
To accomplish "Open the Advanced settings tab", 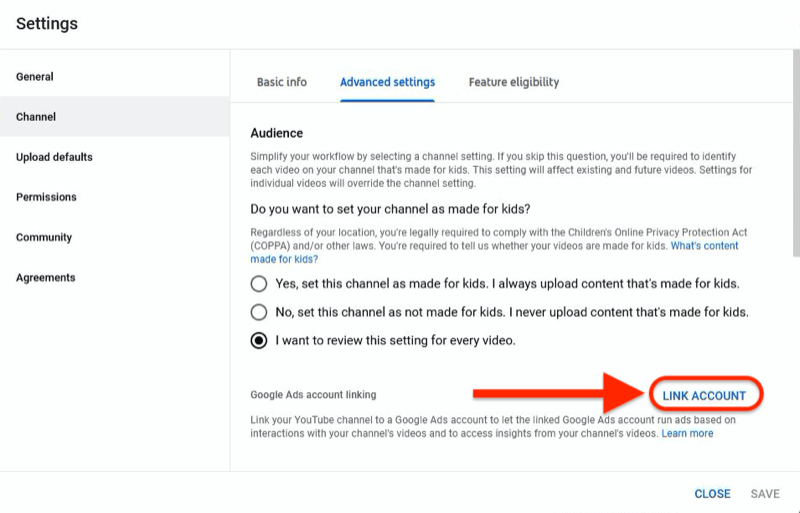I will 387,82.
